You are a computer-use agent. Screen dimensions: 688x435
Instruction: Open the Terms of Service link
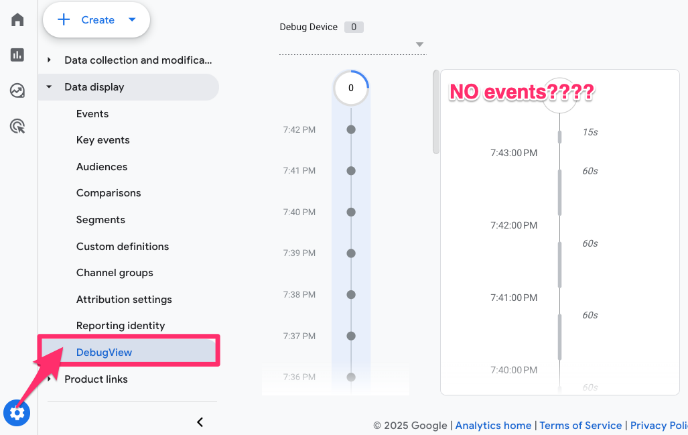click(x=580, y=425)
